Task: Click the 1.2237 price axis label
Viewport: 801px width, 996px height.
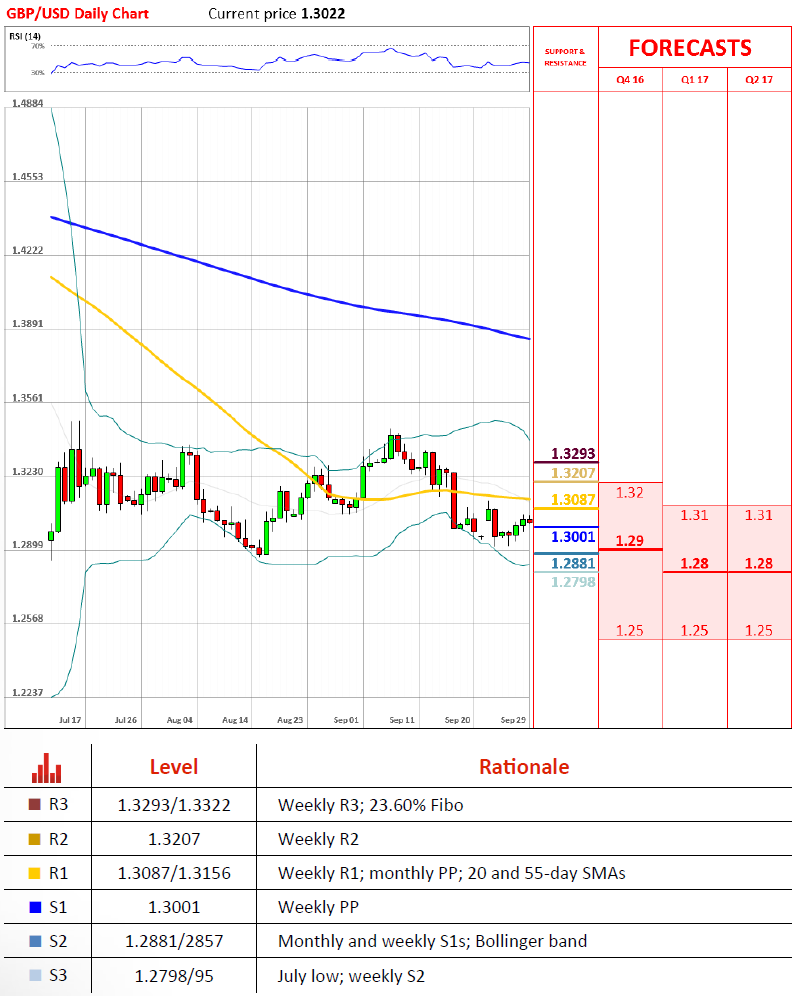Action: pos(27,692)
